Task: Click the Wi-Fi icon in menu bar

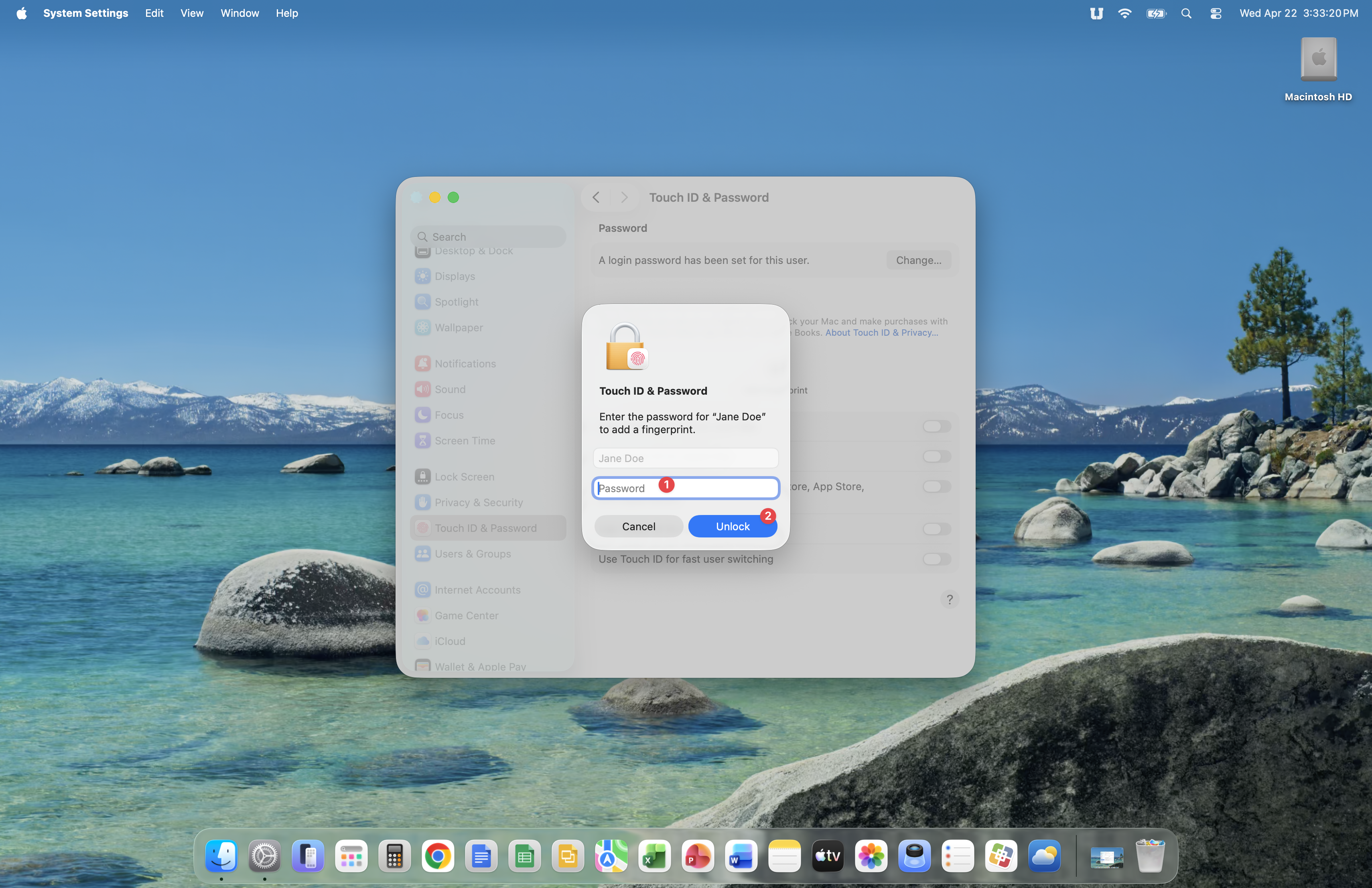Action: pyautogui.click(x=1124, y=13)
